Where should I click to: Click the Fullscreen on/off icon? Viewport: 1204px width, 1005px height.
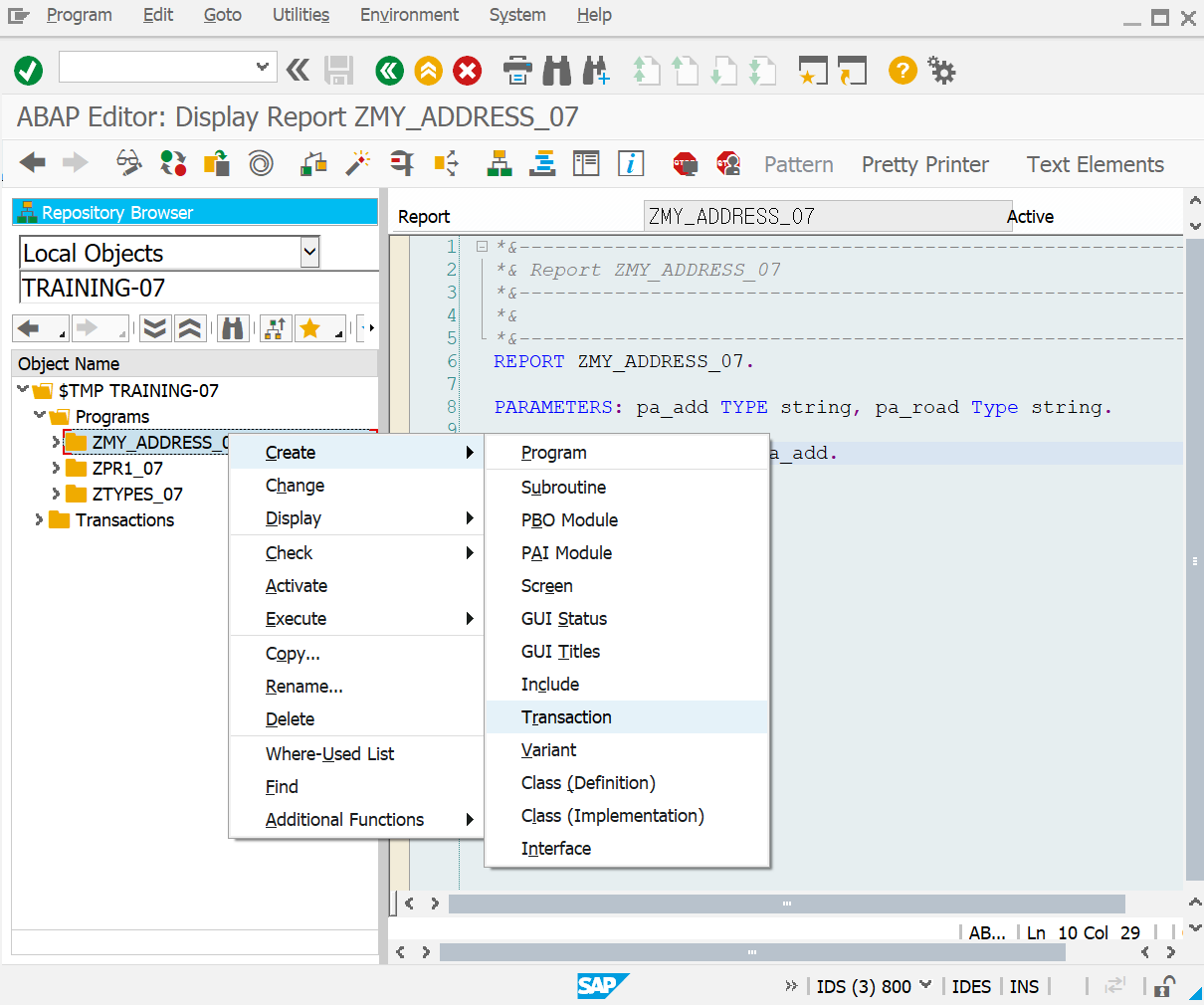tap(586, 163)
